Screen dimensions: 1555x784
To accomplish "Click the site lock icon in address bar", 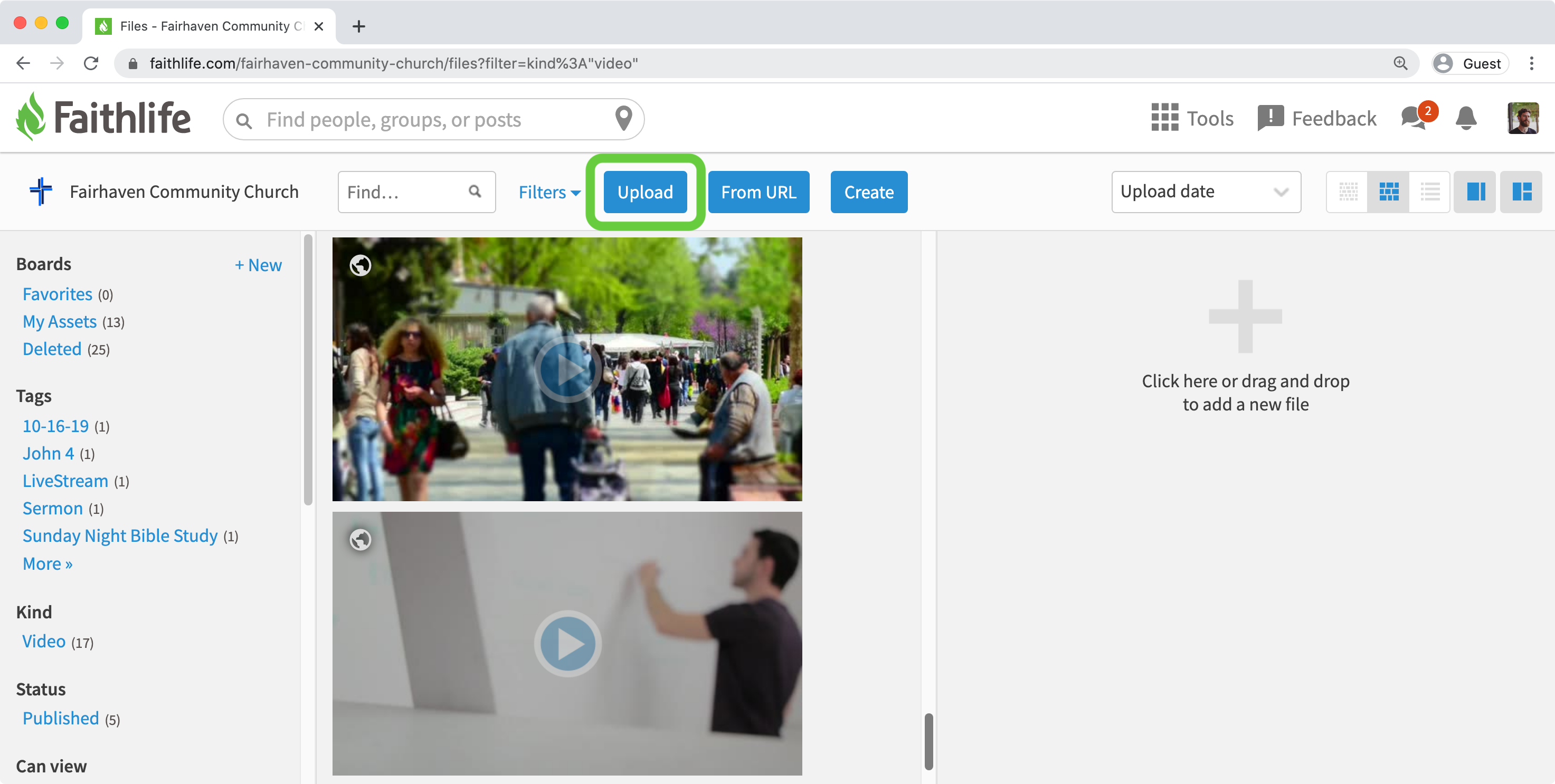I will [x=133, y=63].
